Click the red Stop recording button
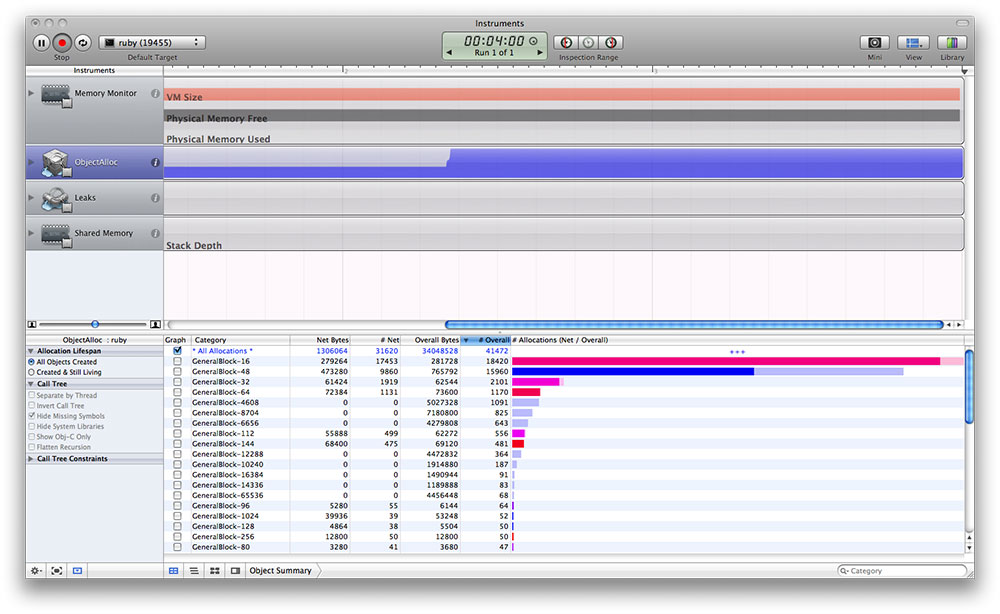 click(x=62, y=43)
